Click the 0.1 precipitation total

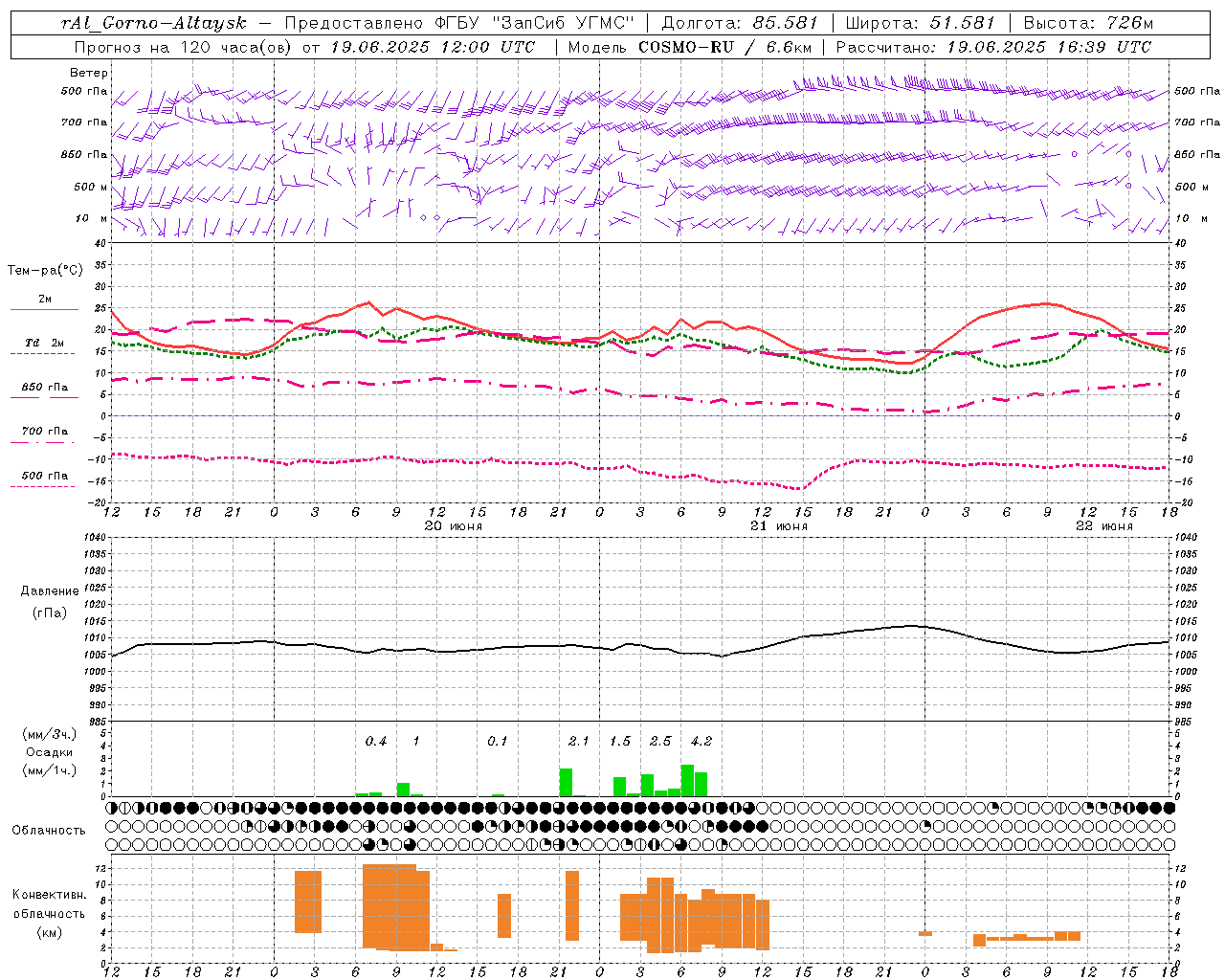(x=498, y=742)
